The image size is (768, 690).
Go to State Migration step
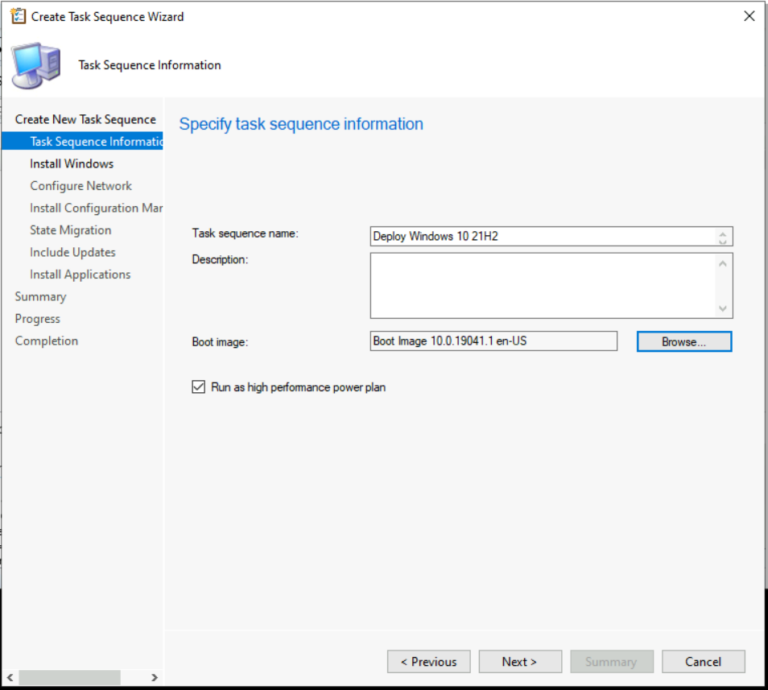point(70,230)
